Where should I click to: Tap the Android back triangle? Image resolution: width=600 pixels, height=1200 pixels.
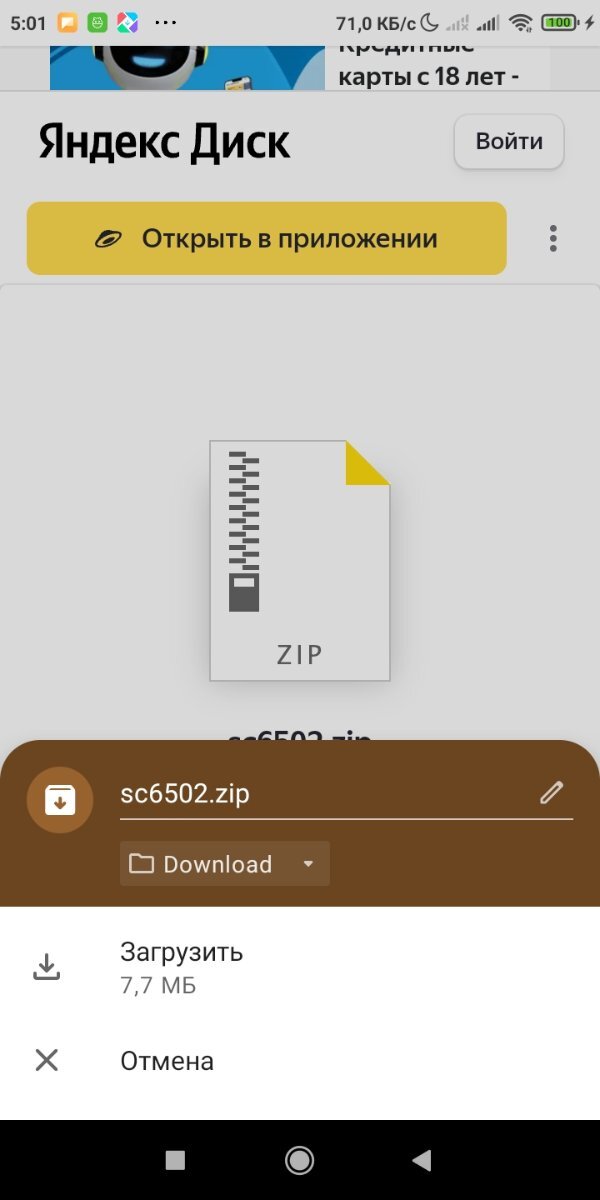pyautogui.click(x=422, y=1160)
